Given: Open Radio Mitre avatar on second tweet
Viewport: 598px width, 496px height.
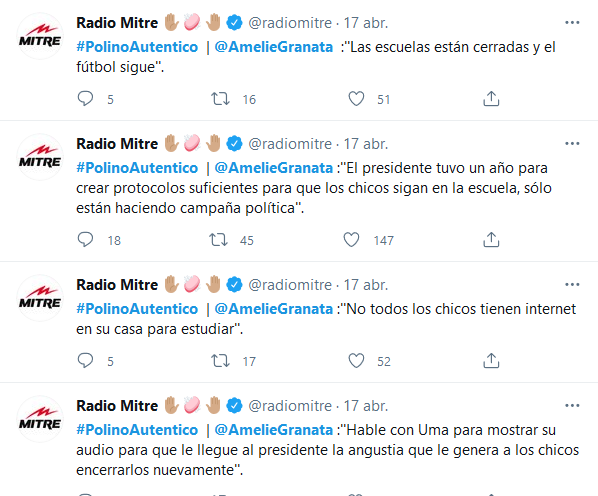Looking at the screenshot, I should point(40,157).
